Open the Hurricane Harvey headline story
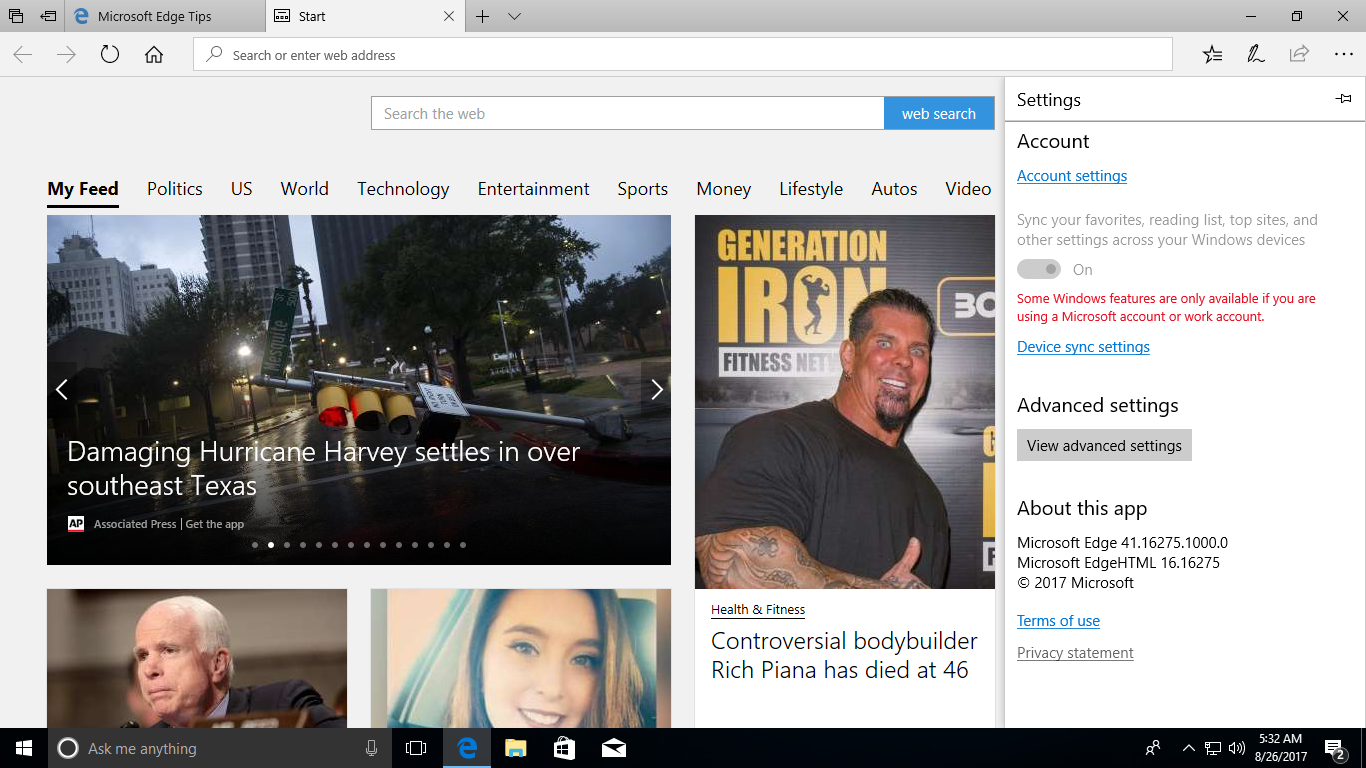 [323, 468]
